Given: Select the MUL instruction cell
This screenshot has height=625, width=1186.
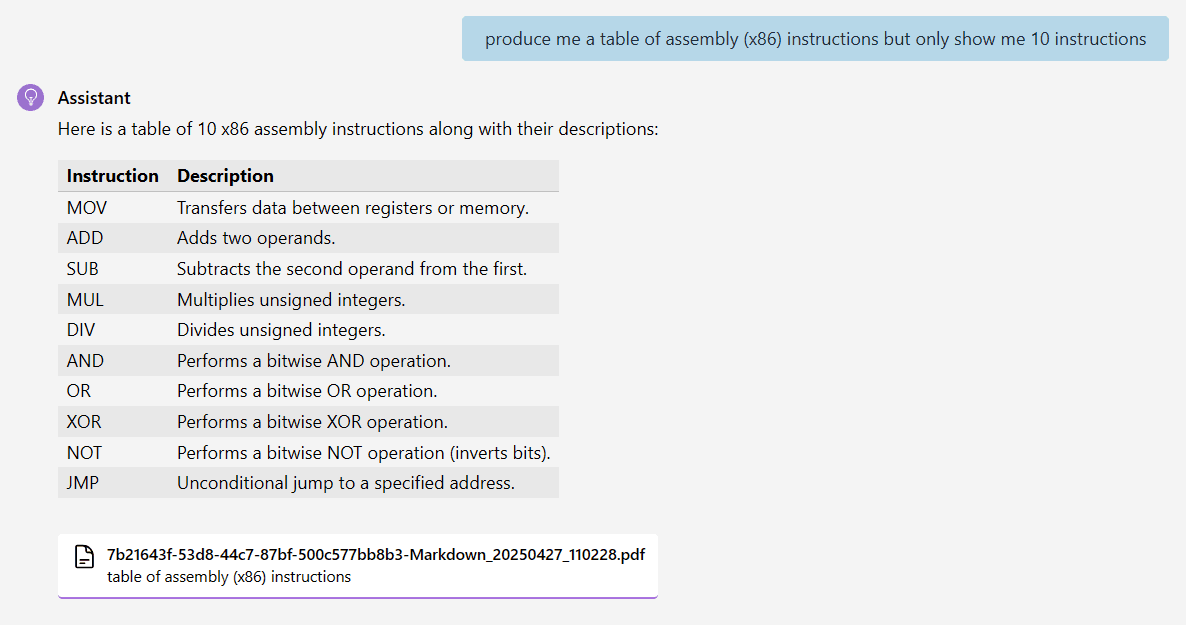Looking at the screenshot, I should click(x=85, y=300).
